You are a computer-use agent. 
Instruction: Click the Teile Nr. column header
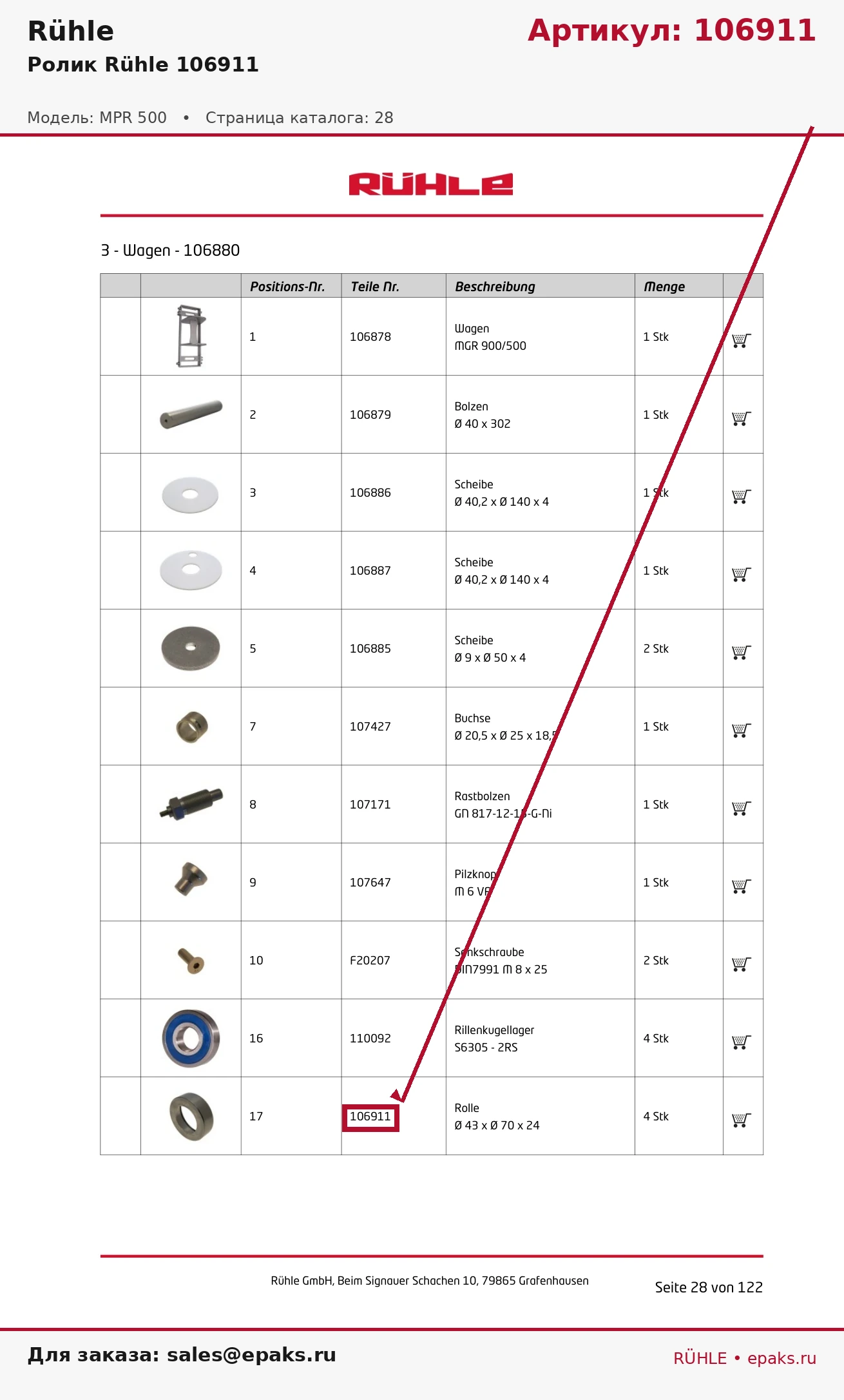coord(375,287)
